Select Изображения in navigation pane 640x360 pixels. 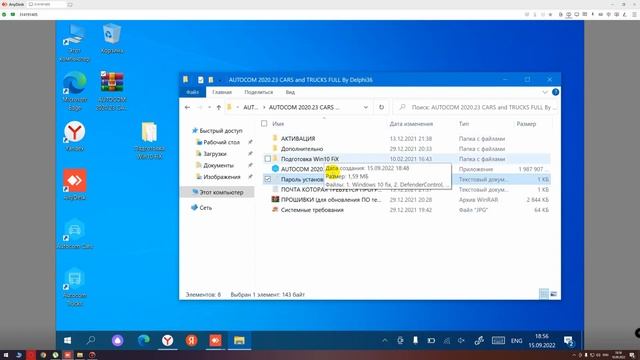[222, 177]
